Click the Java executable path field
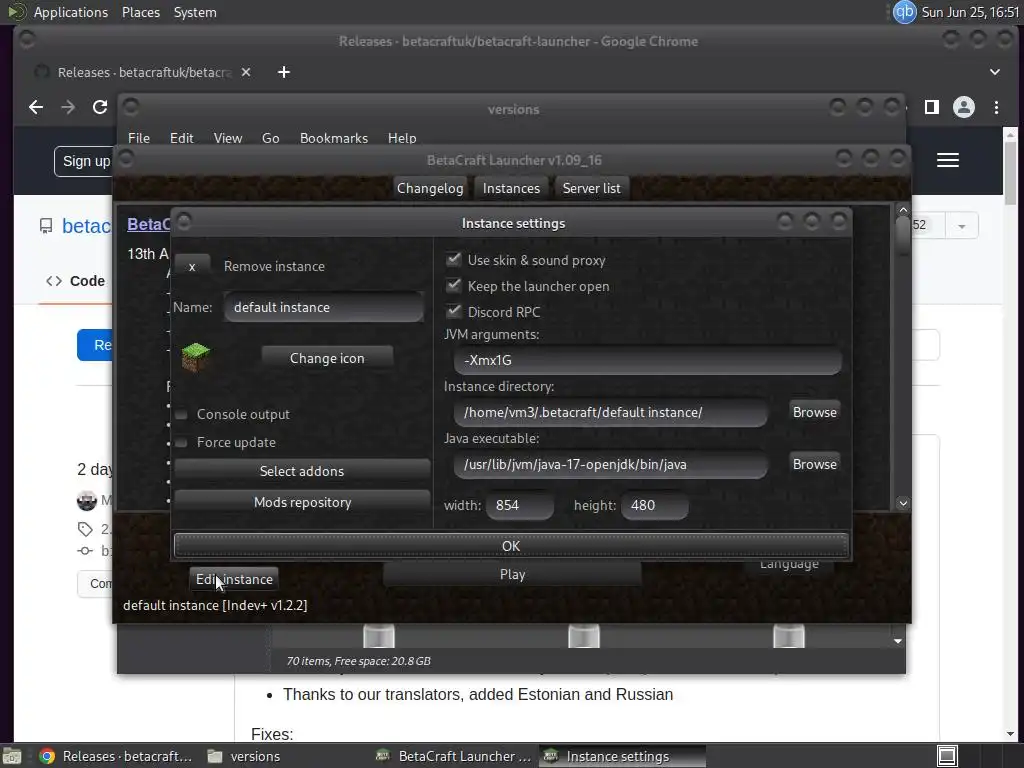The image size is (1024, 768). [611, 464]
